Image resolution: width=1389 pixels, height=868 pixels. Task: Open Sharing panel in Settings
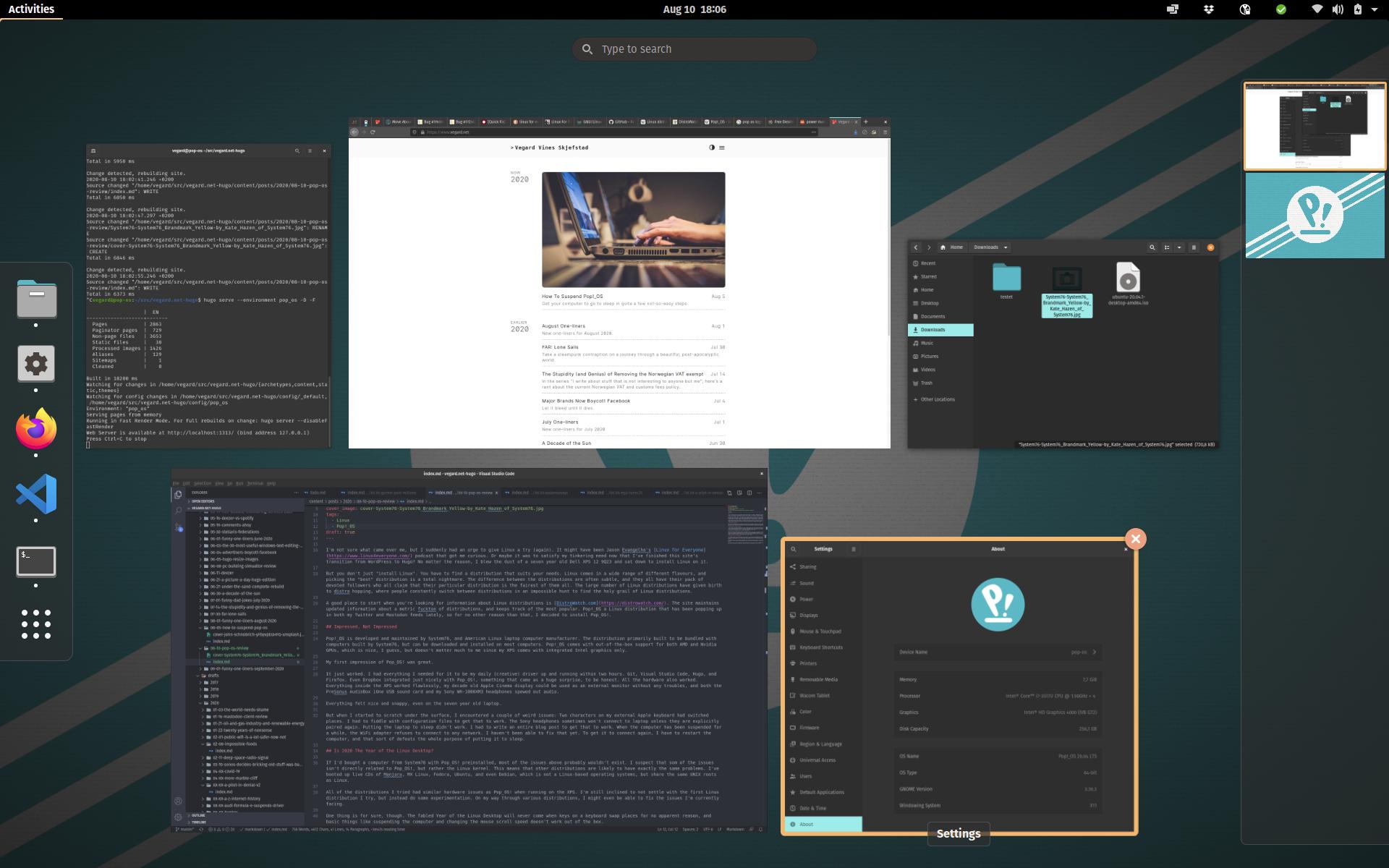click(823, 567)
